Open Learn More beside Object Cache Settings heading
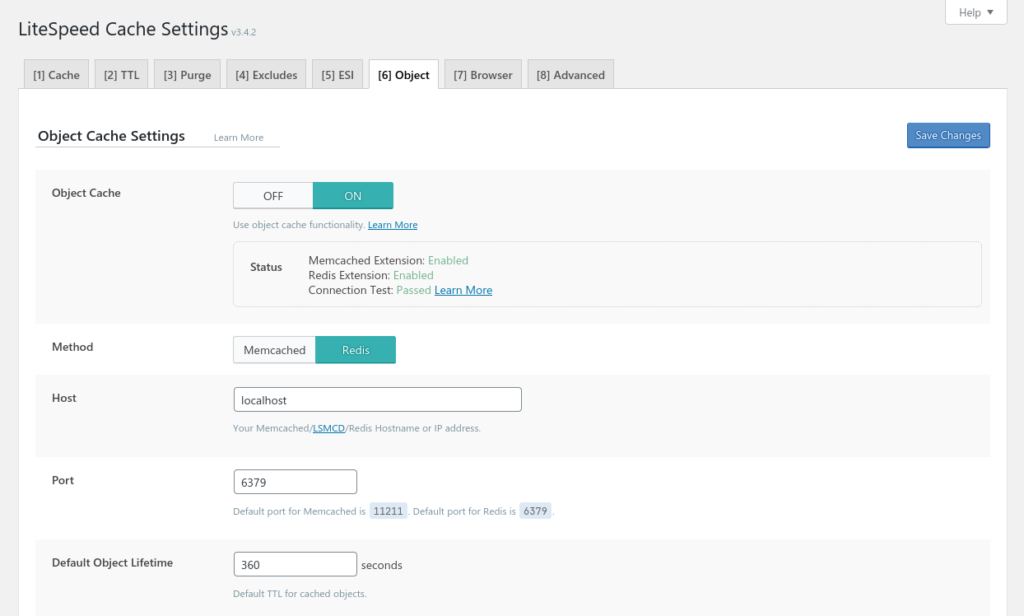The height and width of the screenshot is (616, 1024). (x=238, y=137)
